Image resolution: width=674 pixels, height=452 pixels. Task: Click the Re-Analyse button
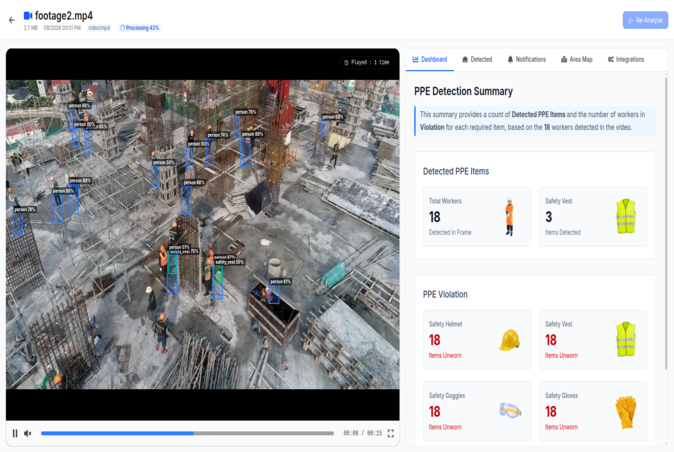point(645,20)
